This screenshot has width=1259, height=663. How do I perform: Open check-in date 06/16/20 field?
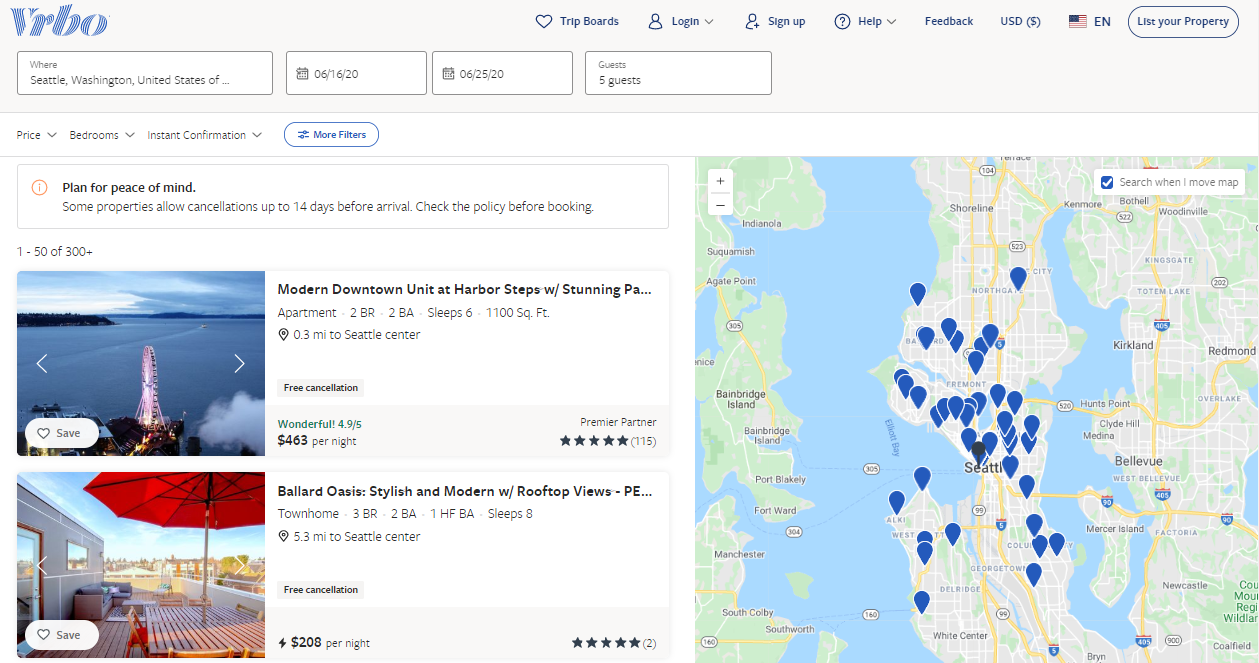tap(357, 73)
